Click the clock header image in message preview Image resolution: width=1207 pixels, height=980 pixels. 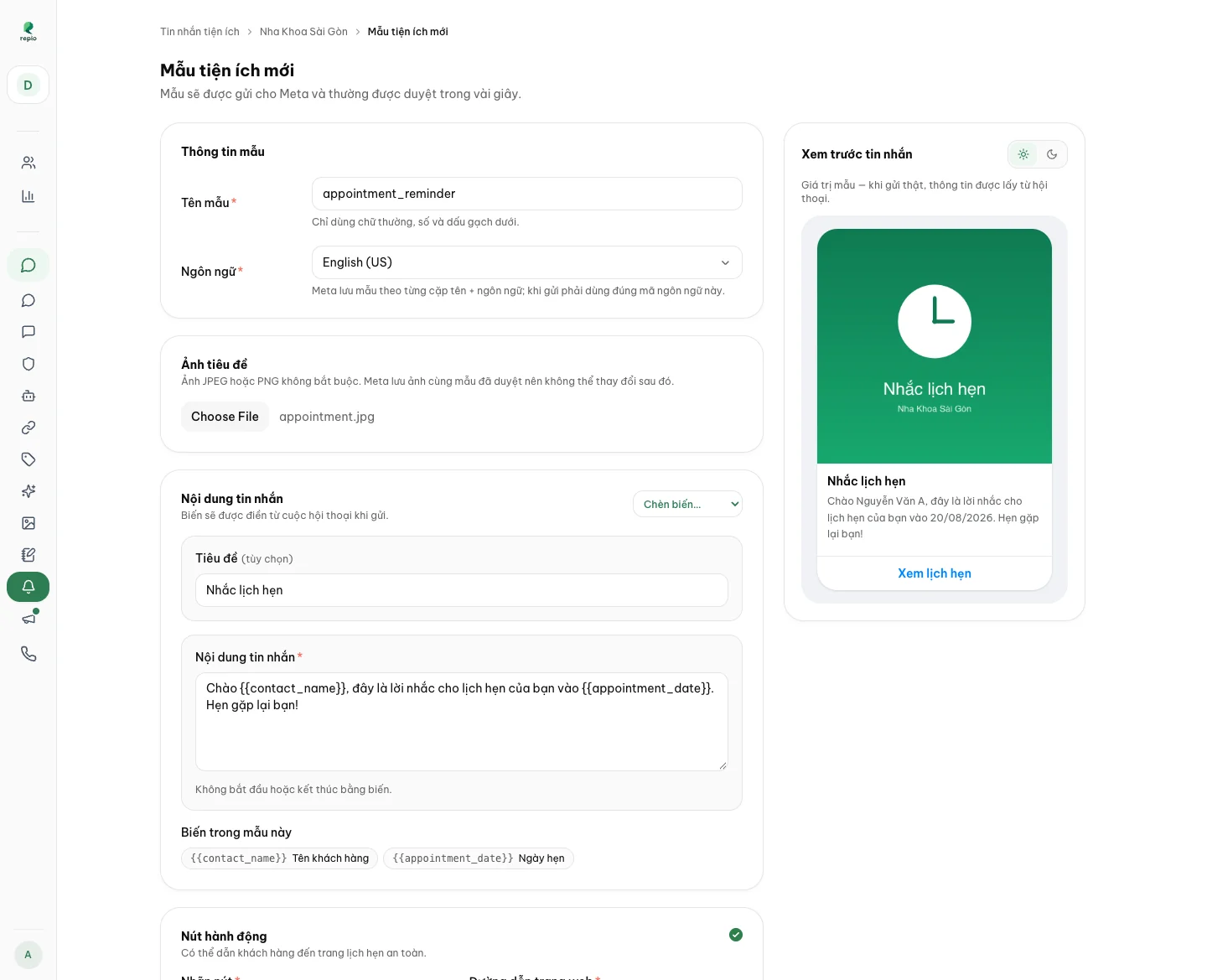point(935,346)
